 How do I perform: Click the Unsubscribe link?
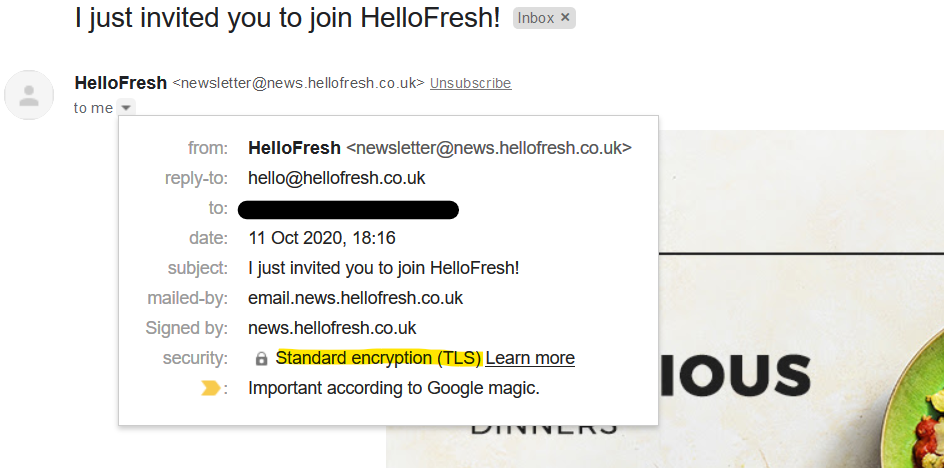470,83
